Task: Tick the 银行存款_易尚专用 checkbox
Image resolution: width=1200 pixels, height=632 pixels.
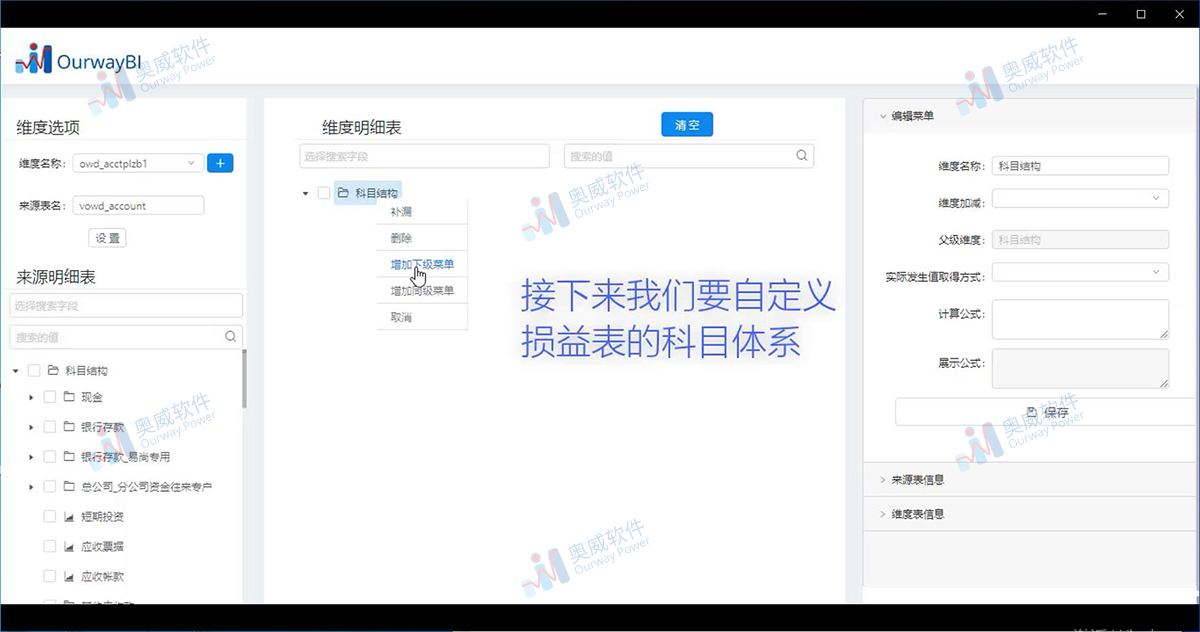Action: pos(50,457)
